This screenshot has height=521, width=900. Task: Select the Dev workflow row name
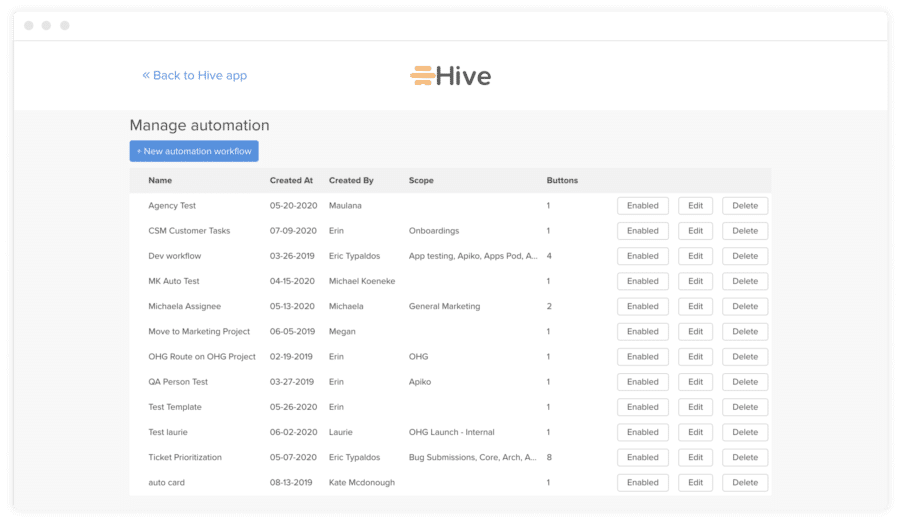174,256
